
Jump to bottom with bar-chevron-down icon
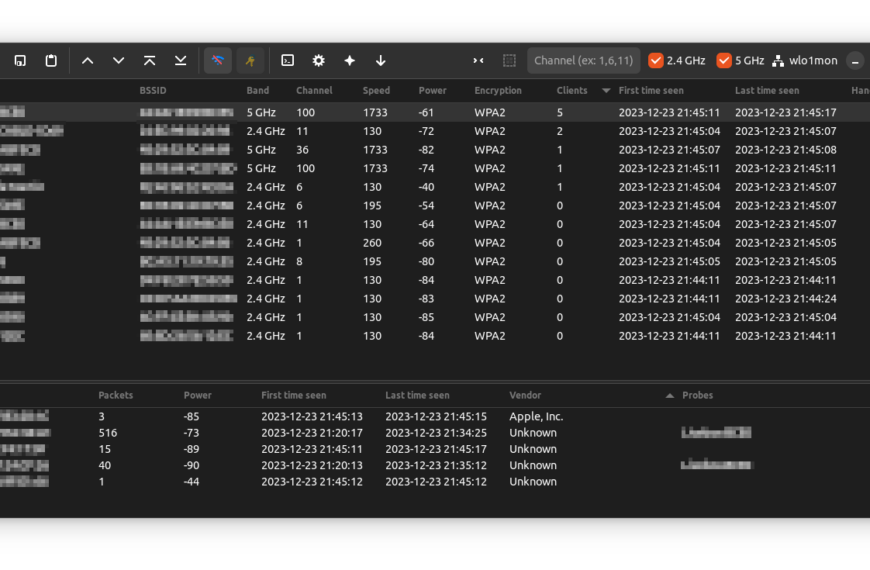tap(180, 60)
